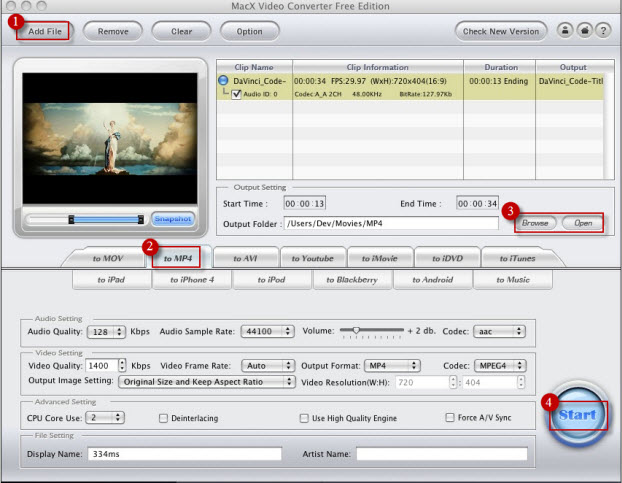The width and height of the screenshot is (622, 483).
Task: Check New Version of the converter
Action: point(501,31)
